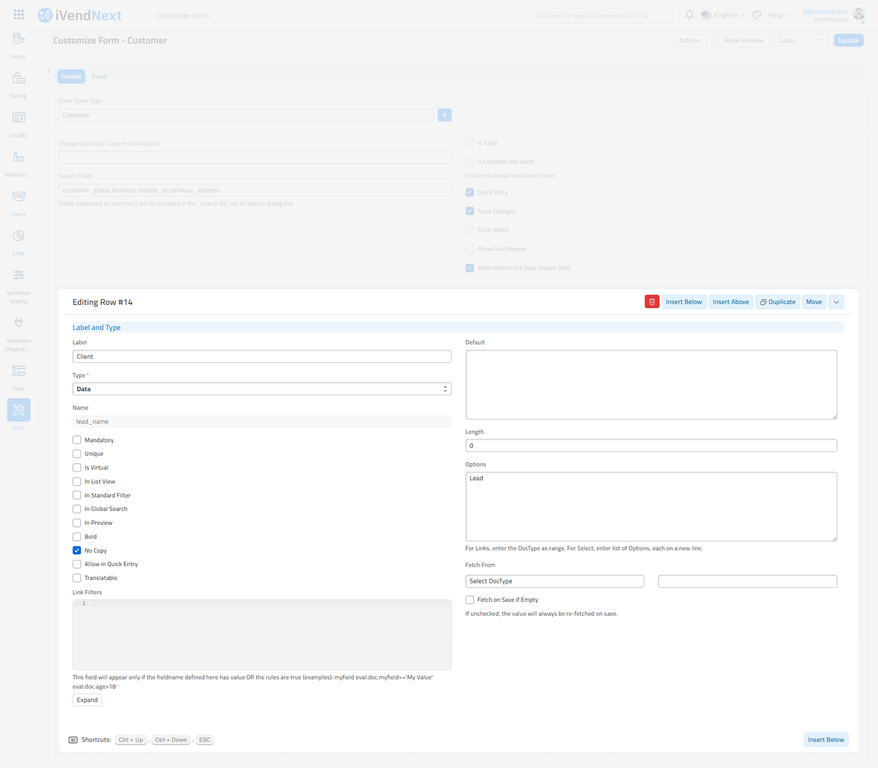
Task: Enable the Mandatory checkbox
Action: coord(76,440)
